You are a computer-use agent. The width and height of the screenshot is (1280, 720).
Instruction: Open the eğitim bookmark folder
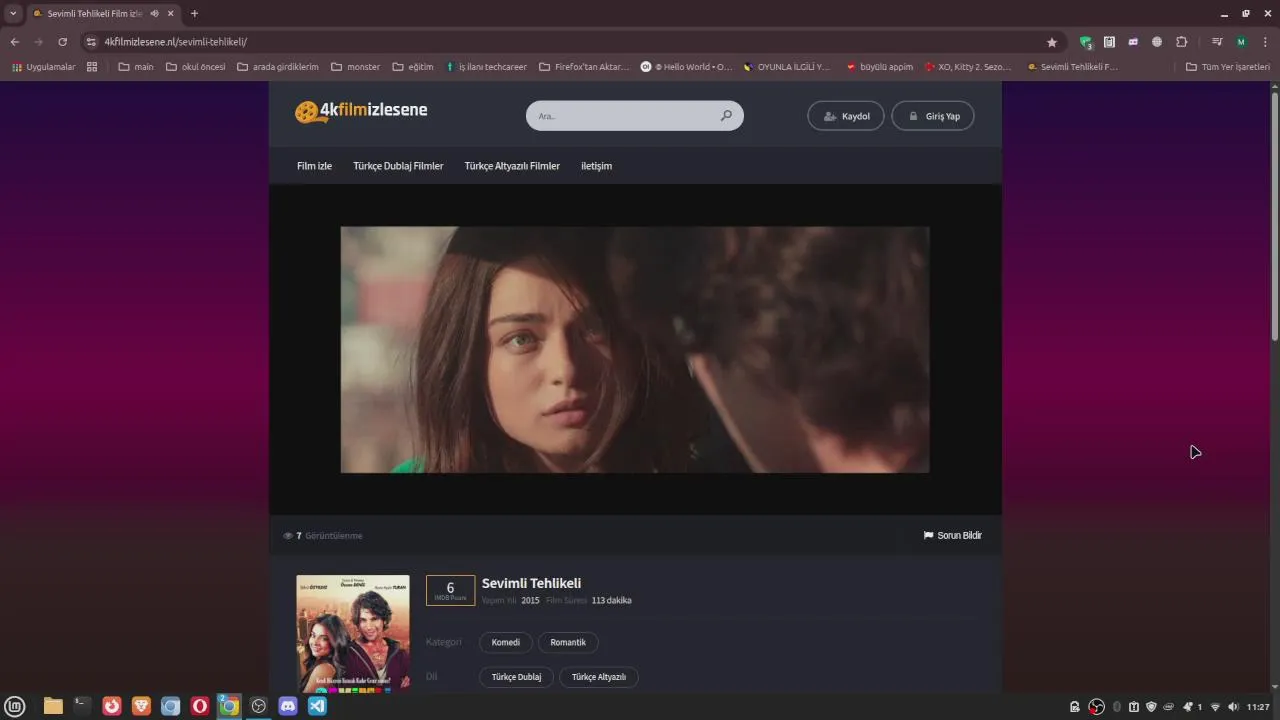pos(413,67)
